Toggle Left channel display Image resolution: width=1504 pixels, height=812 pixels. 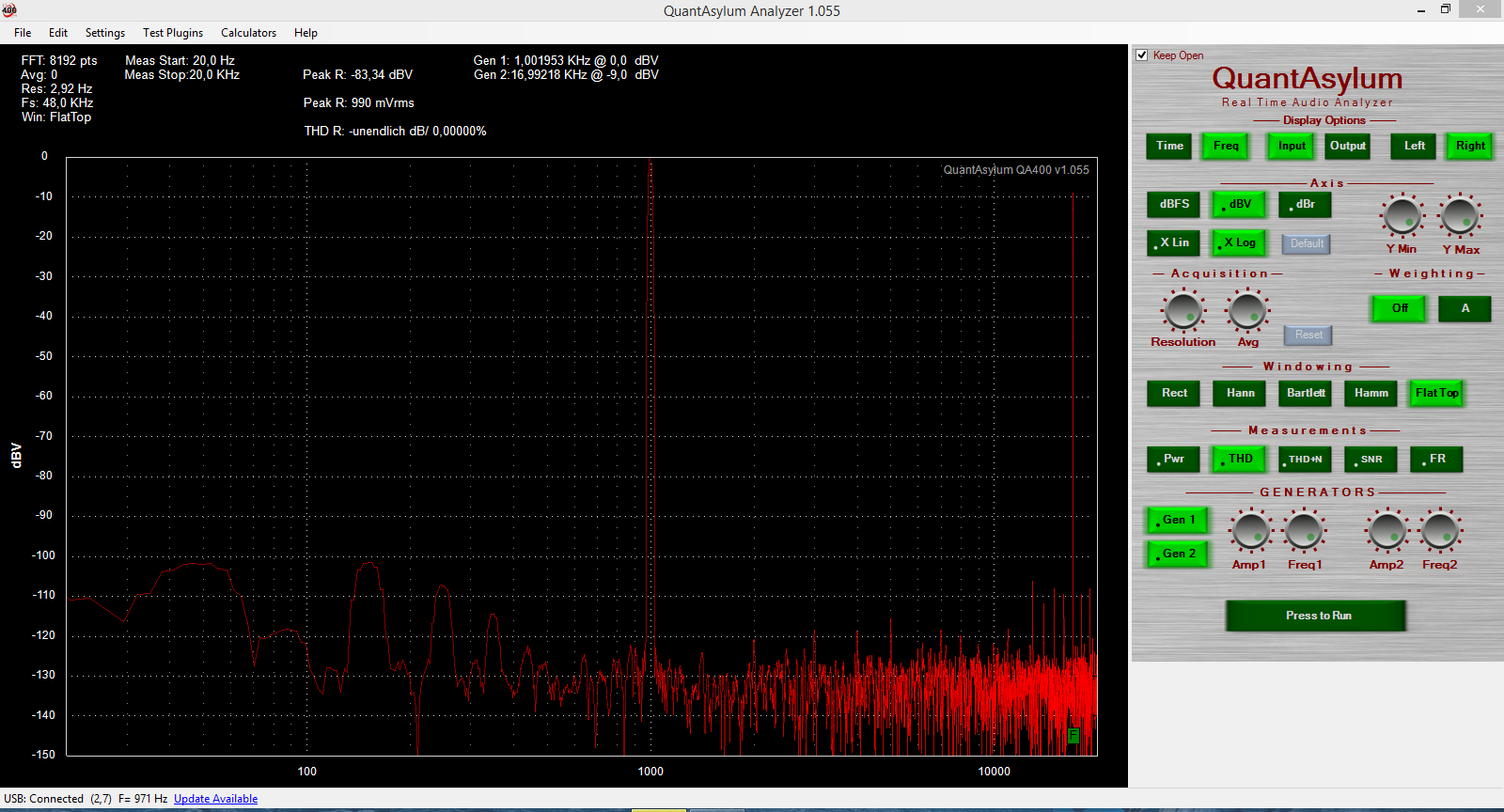(x=1414, y=146)
